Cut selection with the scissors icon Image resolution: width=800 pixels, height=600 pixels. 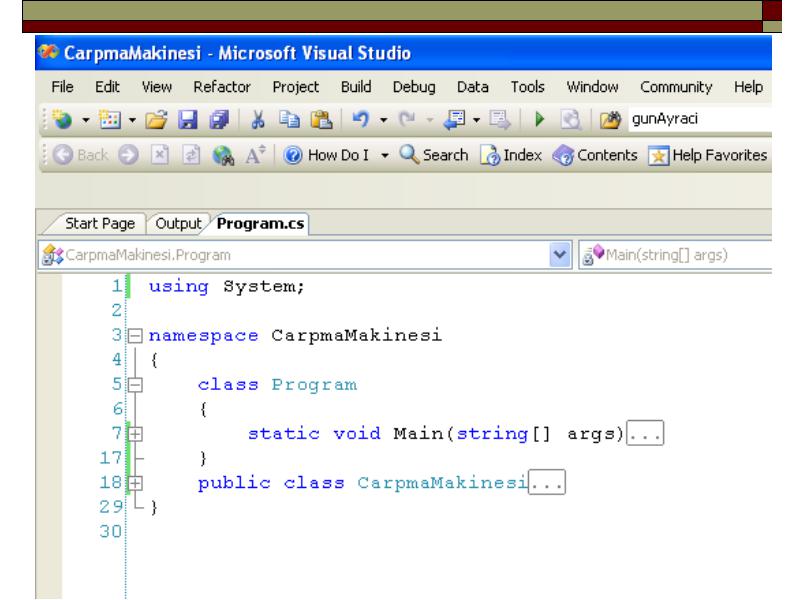tap(258, 120)
